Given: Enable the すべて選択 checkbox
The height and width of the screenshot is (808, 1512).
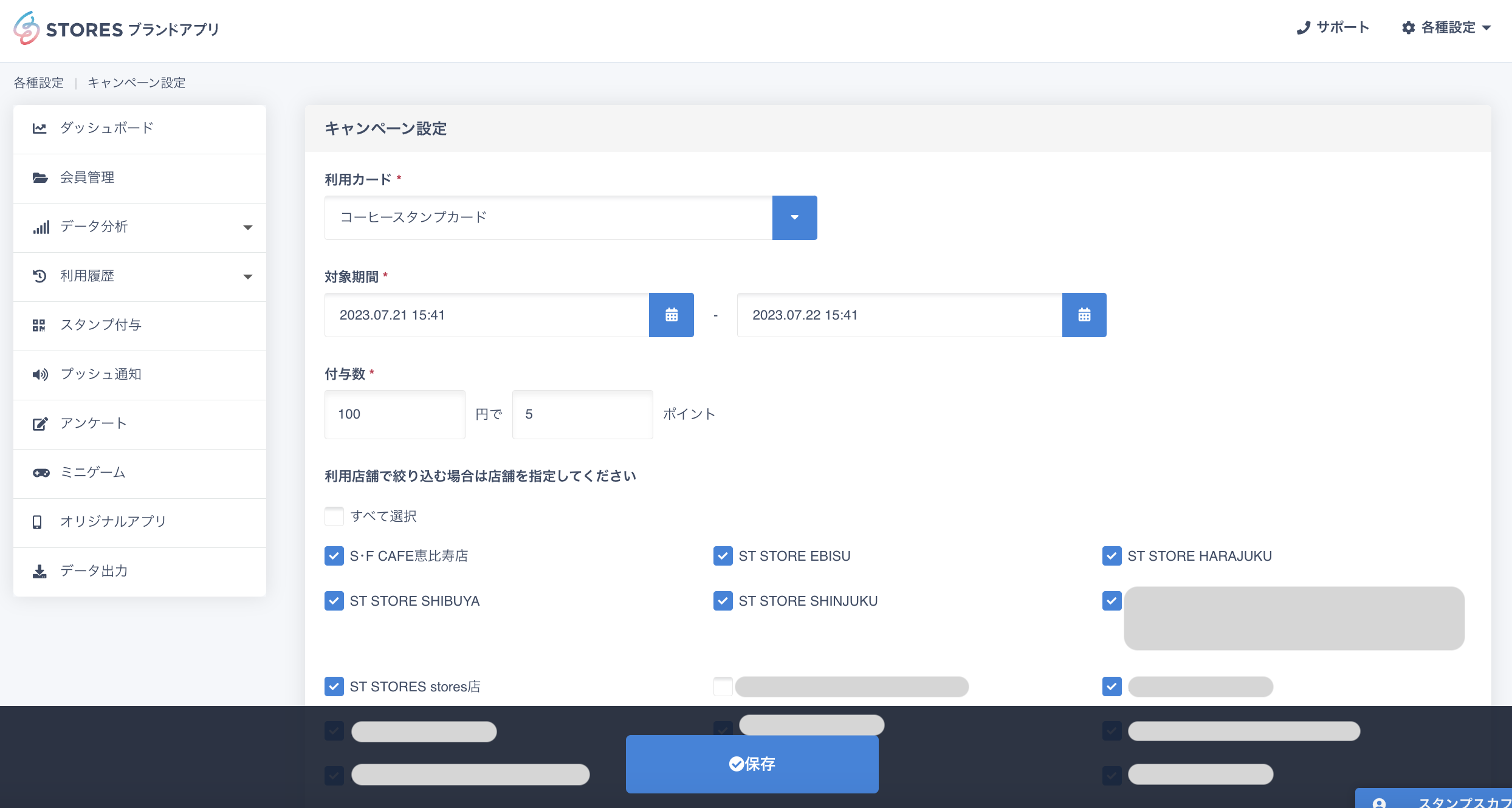Looking at the screenshot, I should pyautogui.click(x=334, y=516).
